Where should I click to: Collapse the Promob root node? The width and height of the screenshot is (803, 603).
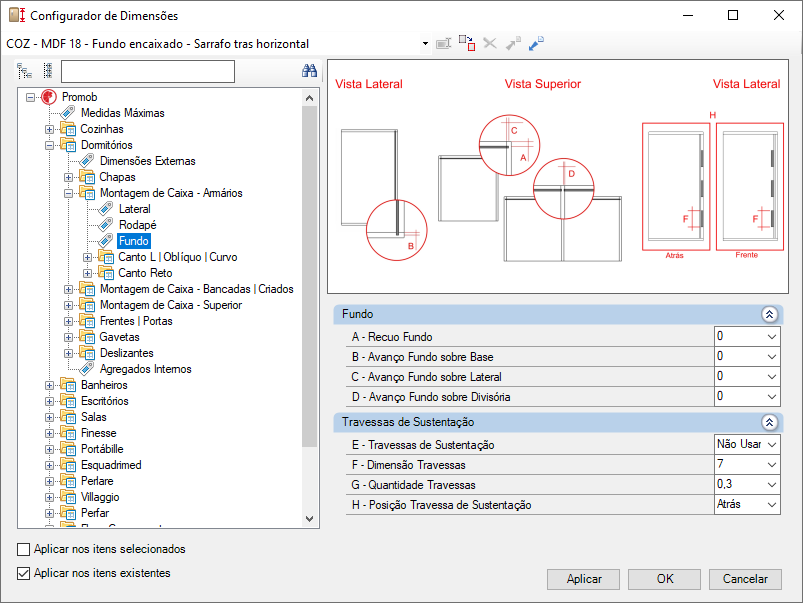click(31, 97)
